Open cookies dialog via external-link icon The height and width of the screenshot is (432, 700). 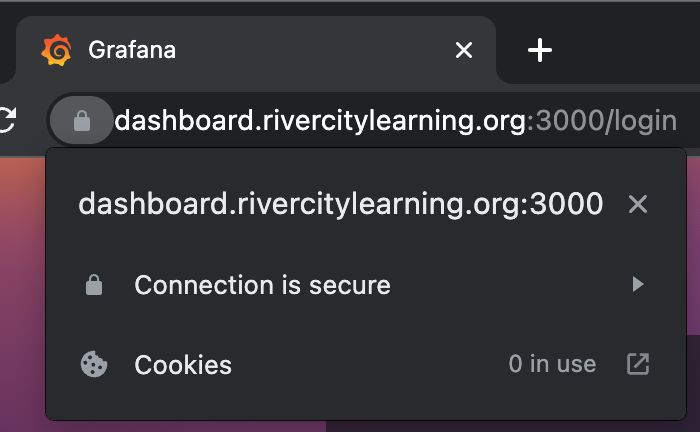[x=638, y=365]
